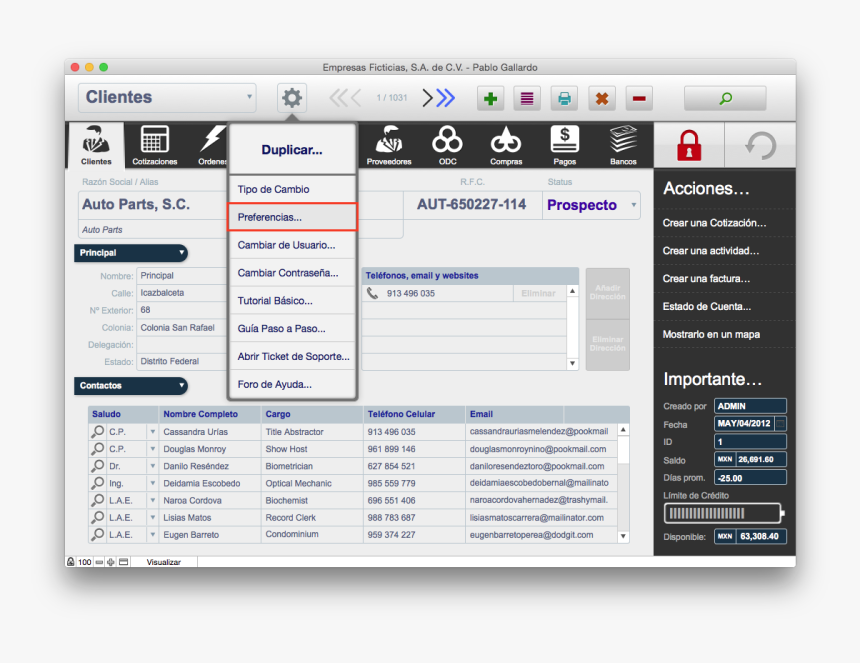860x663 pixels.
Task: Select the Pagos module icon
Action: coord(563,144)
